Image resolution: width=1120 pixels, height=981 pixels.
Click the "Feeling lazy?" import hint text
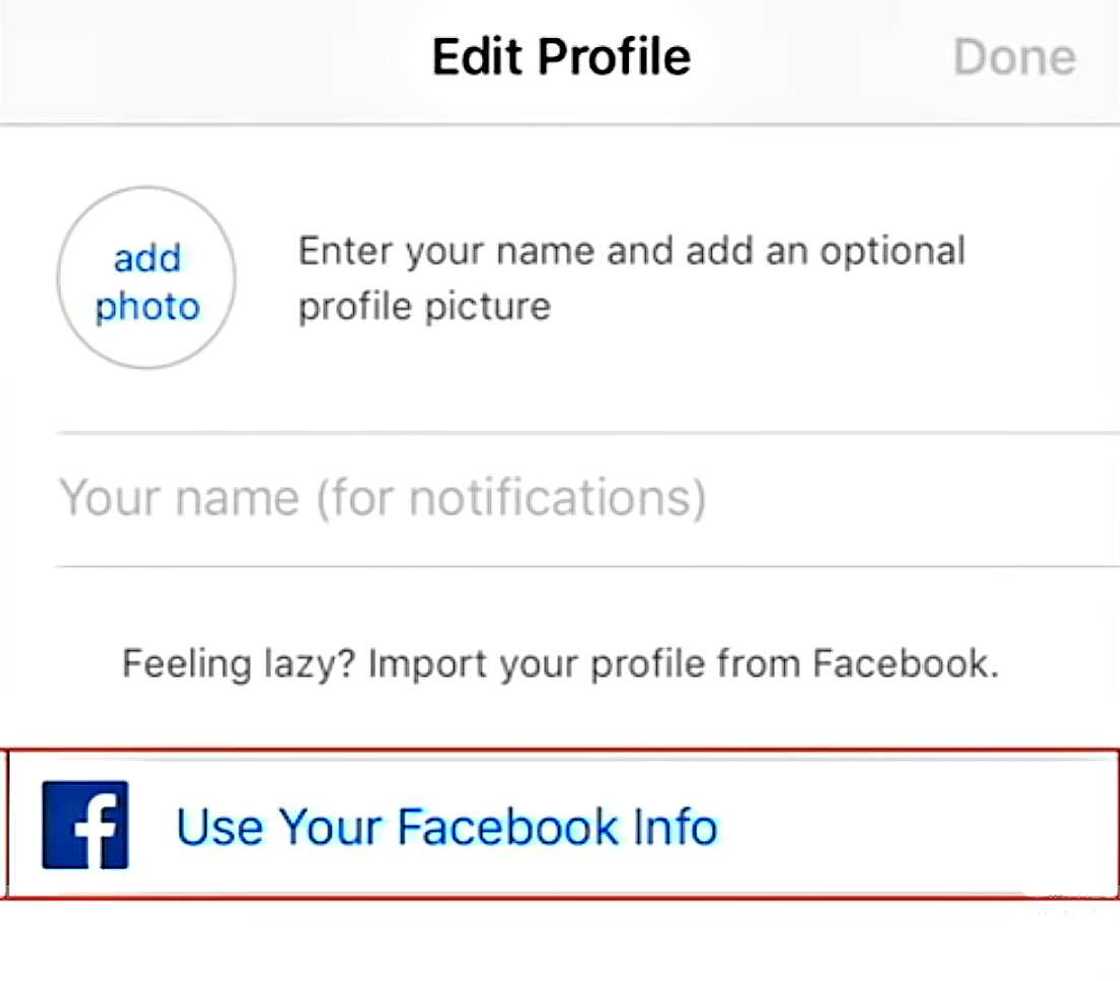pyautogui.click(x=560, y=663)
